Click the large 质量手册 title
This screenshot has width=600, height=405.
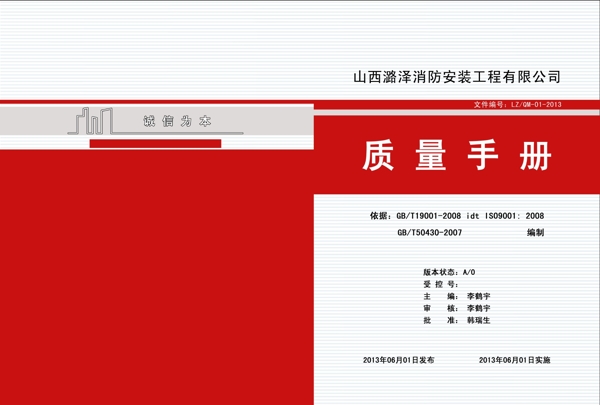coord(457,155)
